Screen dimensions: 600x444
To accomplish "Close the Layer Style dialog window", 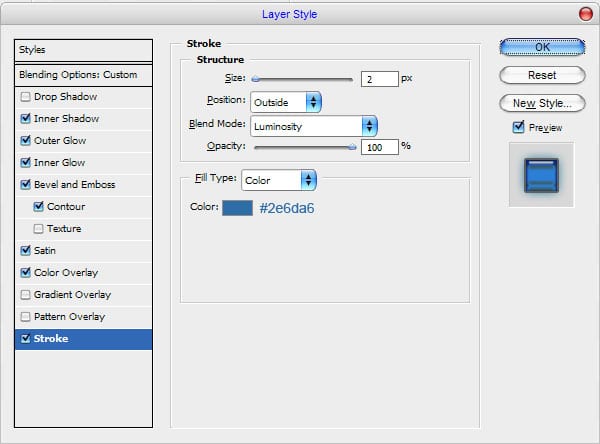I will [x=583, y=14].
